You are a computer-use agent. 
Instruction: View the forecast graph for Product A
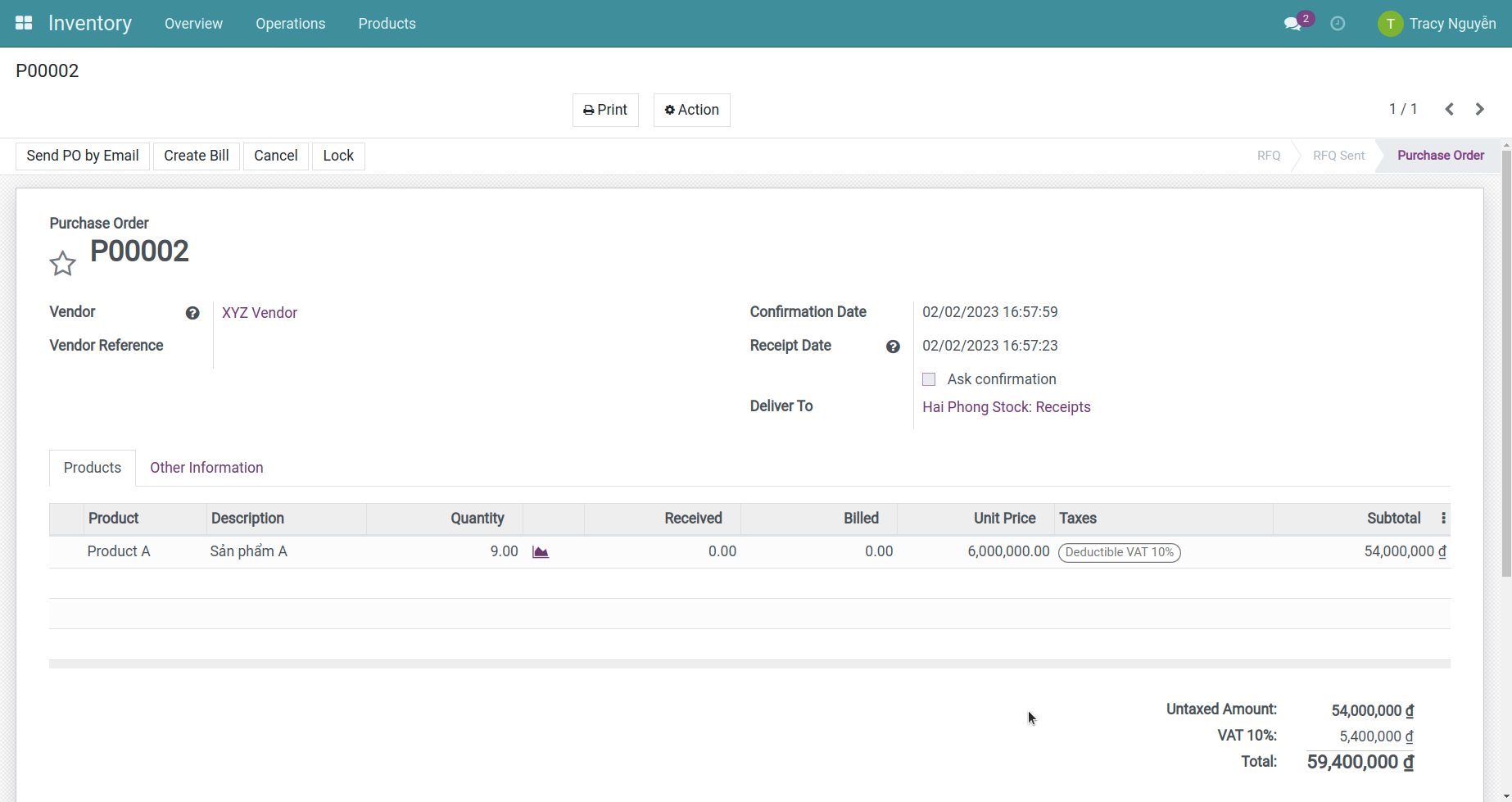(540, 551)
